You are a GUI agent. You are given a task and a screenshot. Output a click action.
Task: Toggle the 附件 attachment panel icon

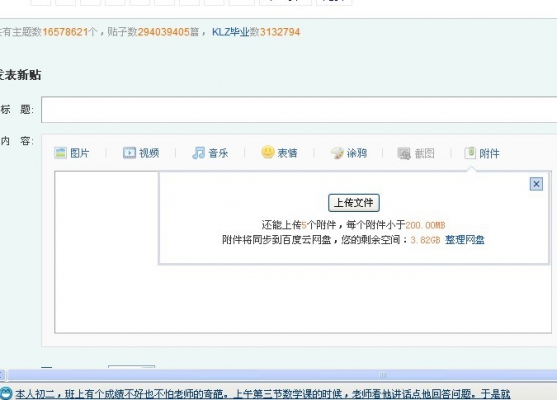click(470, 153)
